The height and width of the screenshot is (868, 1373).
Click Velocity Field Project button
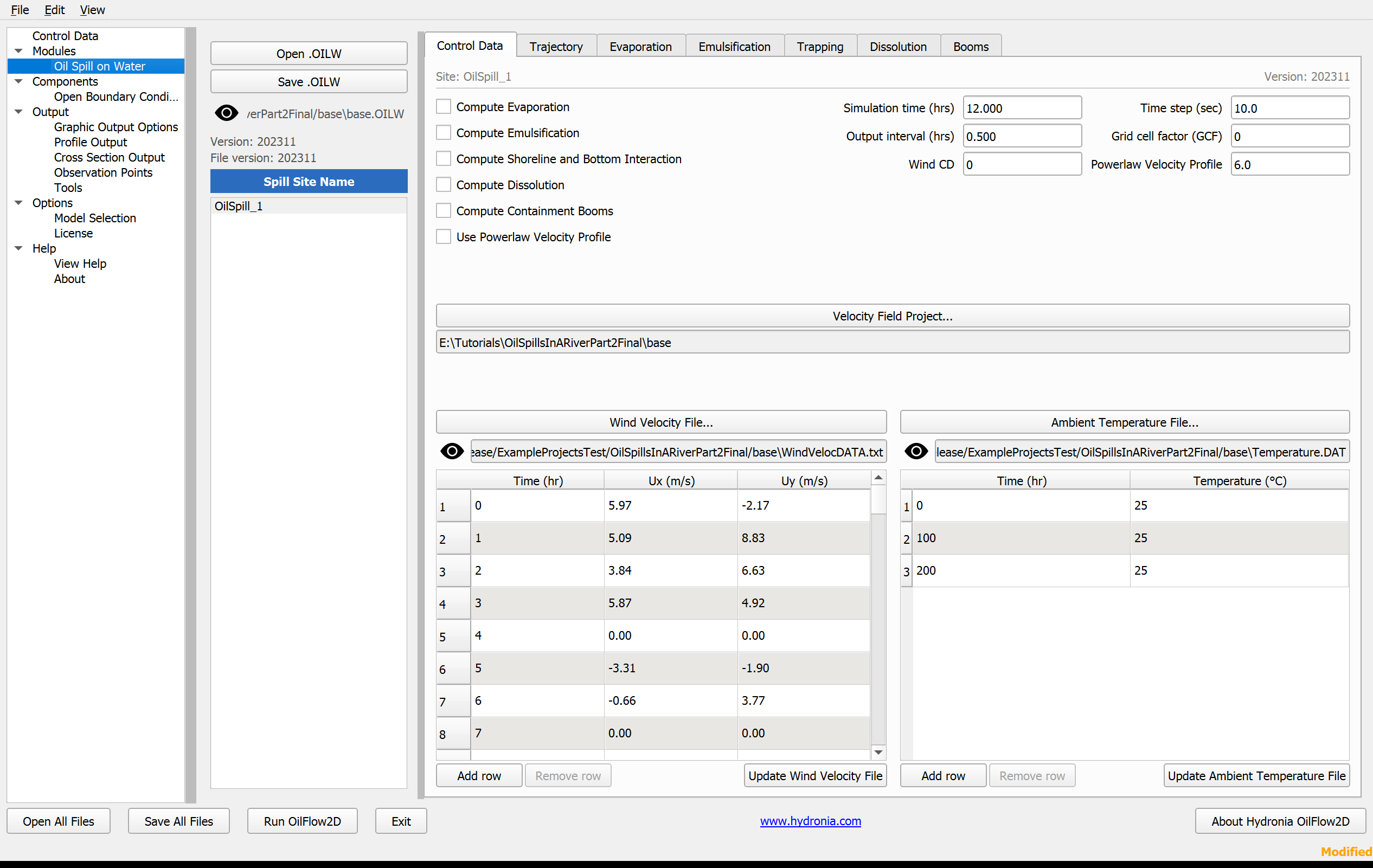point(893,316)
